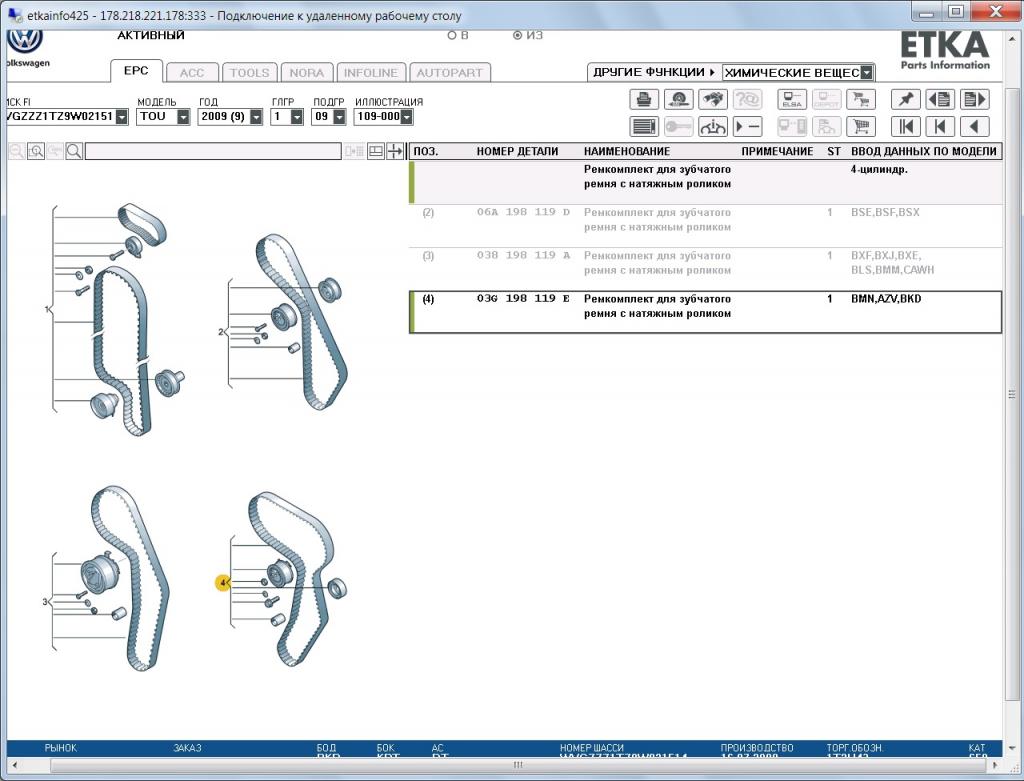This screenshot has height=781, width=1024.
Task: Click the tachometer gauge toolbar icon
Action: [x=679, y=99]
